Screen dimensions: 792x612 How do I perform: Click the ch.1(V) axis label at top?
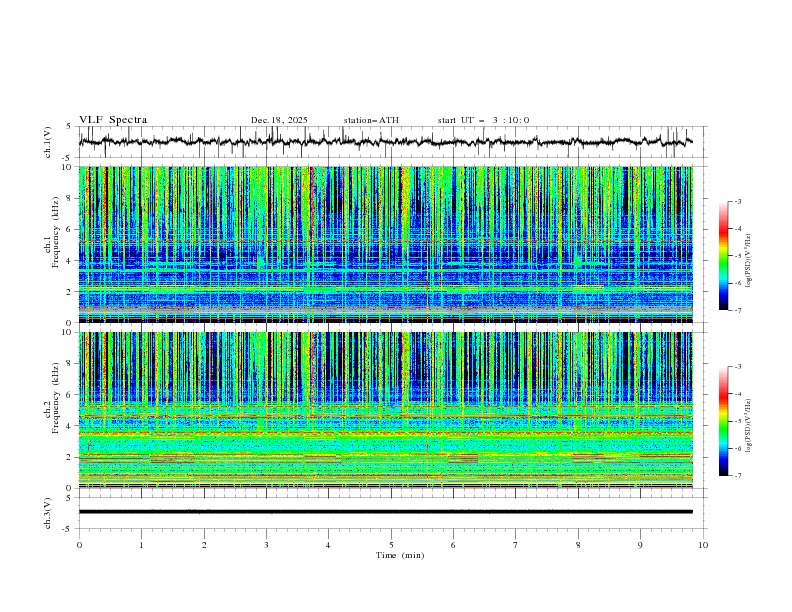coord(48,142)
